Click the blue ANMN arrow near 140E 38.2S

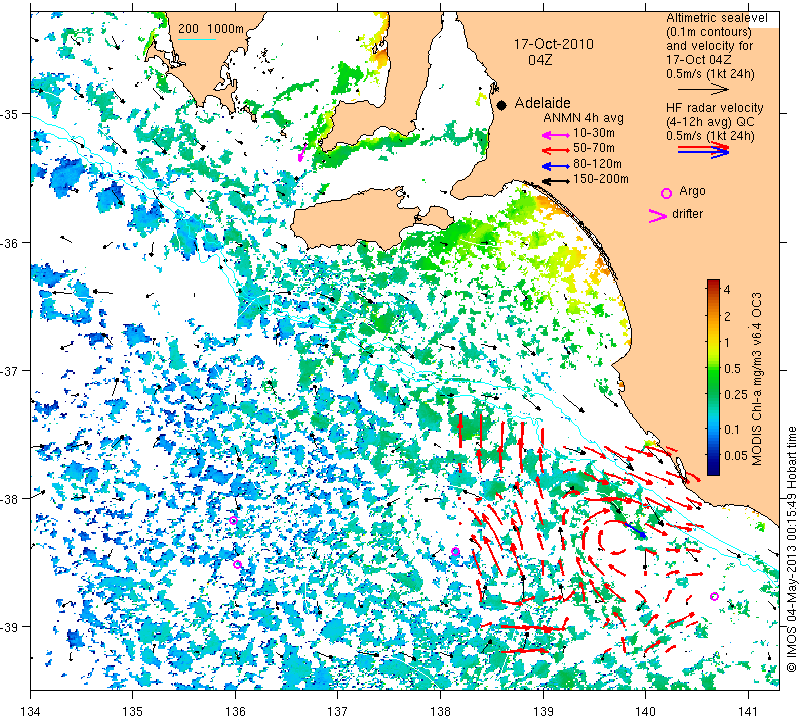pyautogui.click(x=635, y=530)
